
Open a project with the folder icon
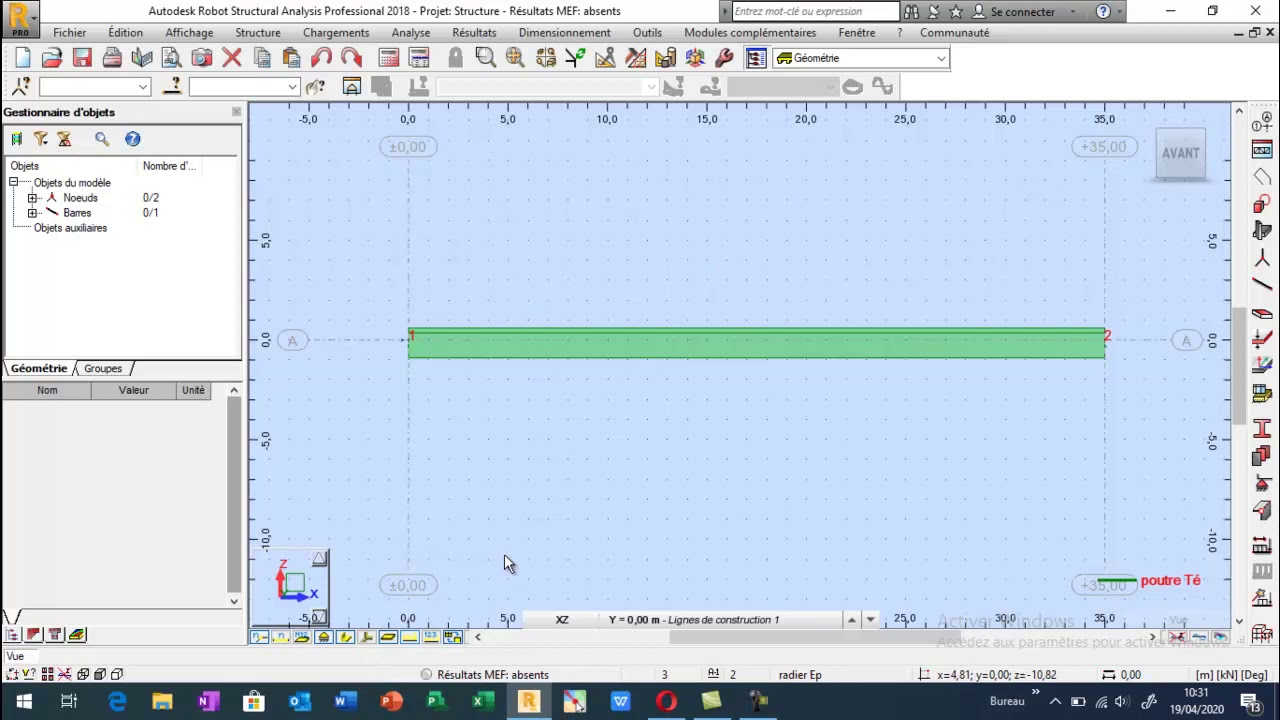[52, 58]
